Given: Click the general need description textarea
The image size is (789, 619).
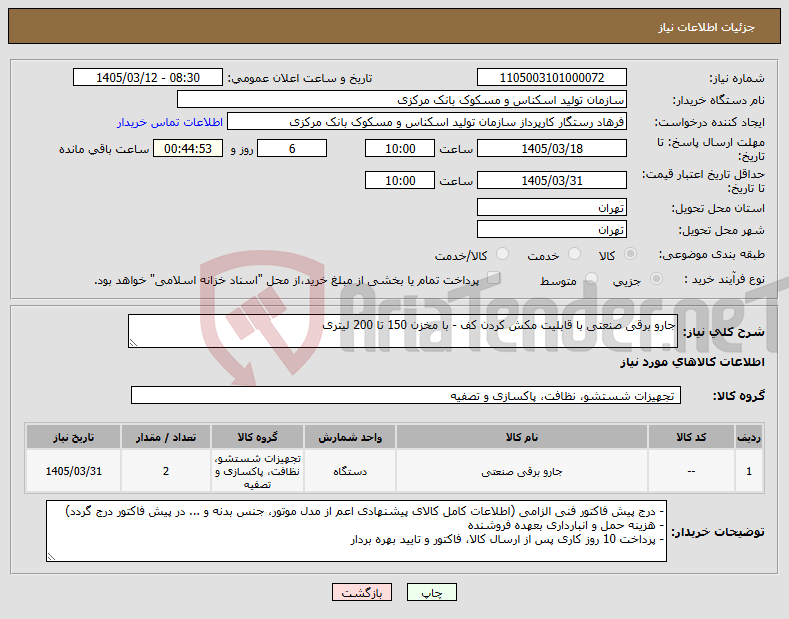Looking at the screenshot, I should (x=403, y=331).
